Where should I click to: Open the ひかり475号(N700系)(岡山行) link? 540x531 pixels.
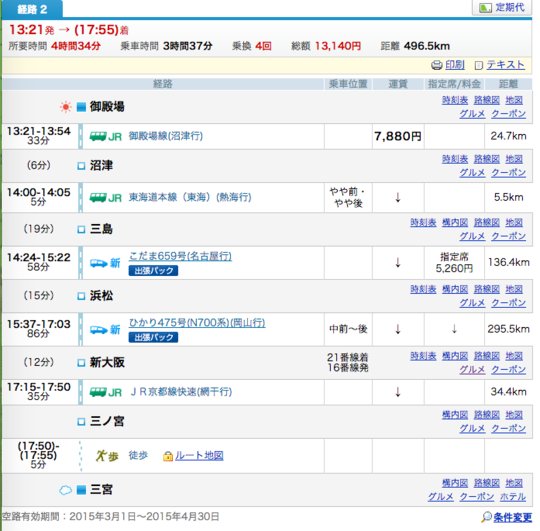pos(197,323)
